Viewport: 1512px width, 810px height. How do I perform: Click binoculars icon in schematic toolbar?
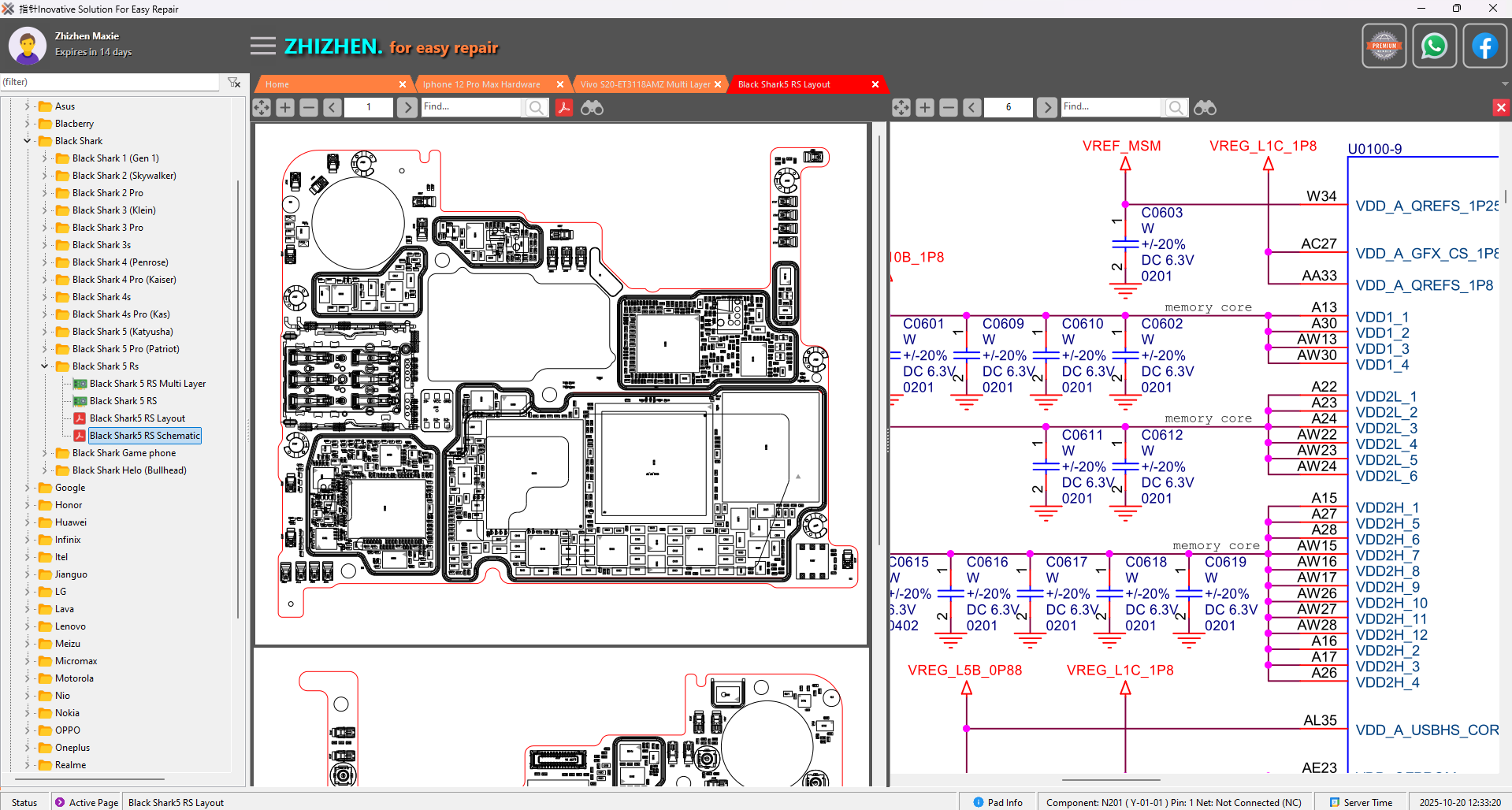point(1205,107)
